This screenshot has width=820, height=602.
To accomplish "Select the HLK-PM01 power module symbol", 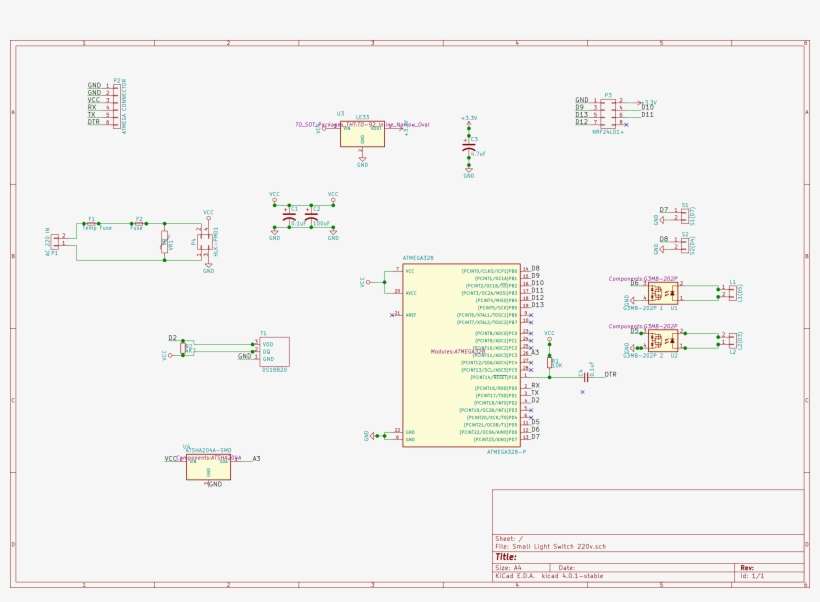I will [x=204, y=241].
